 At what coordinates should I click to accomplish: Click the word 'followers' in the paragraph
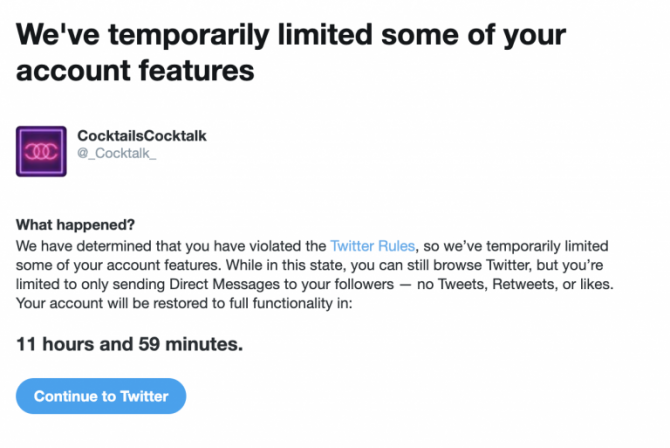[364, 284]
